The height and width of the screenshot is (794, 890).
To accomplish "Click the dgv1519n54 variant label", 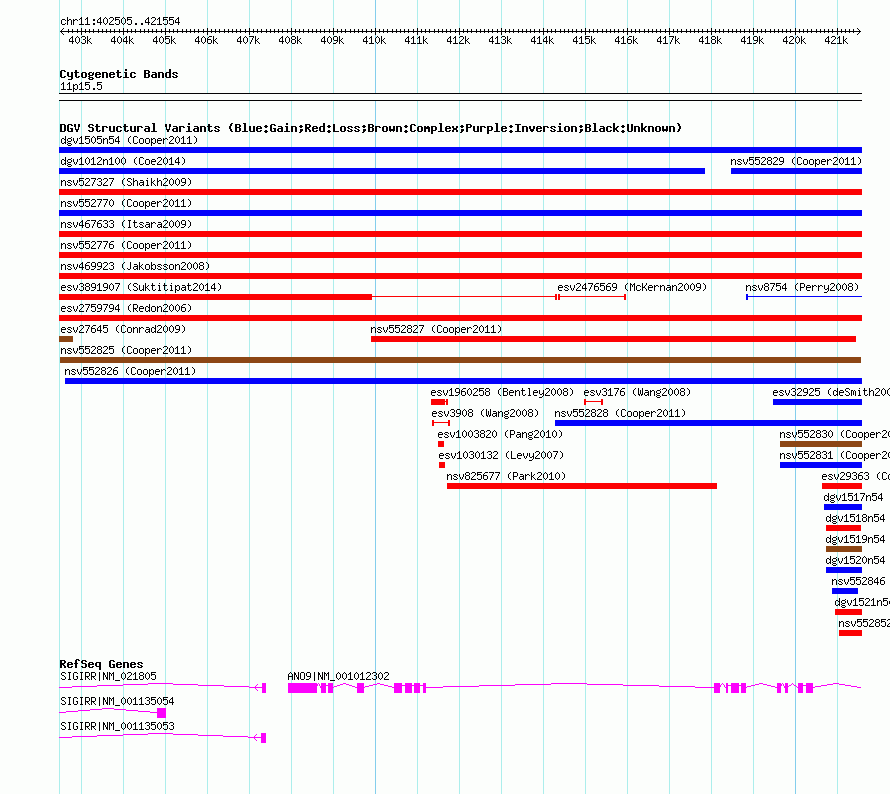I will (855, 539).
